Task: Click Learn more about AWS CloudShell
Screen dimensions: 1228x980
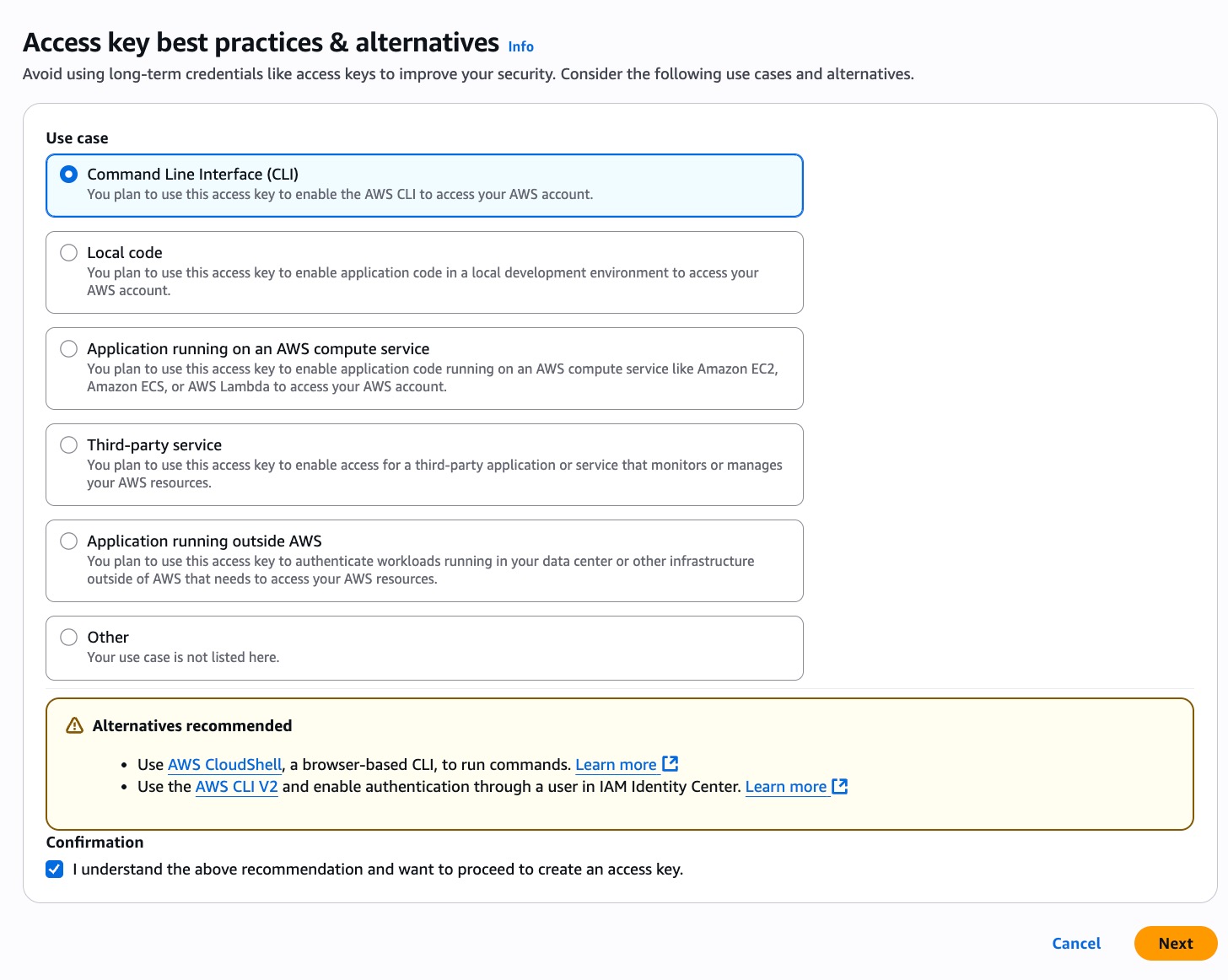Action: 615,764
